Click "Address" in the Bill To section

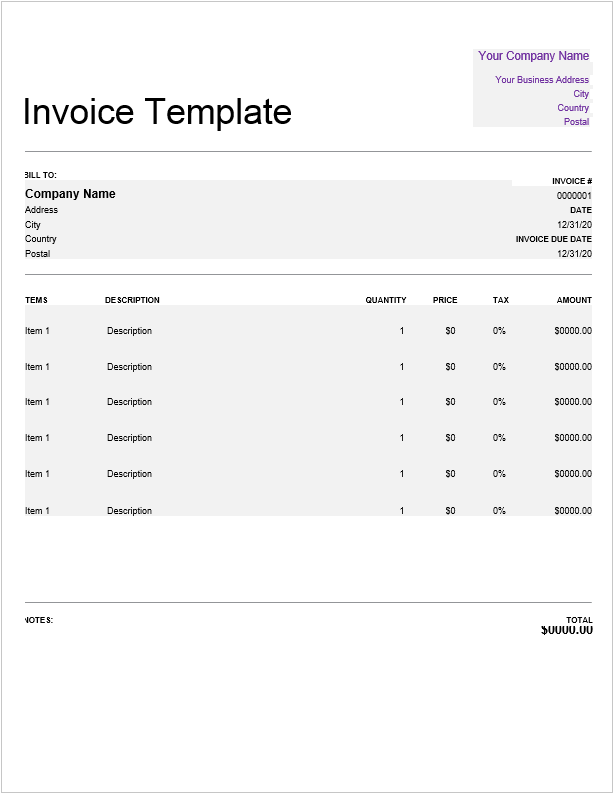(x=41, y=210)
